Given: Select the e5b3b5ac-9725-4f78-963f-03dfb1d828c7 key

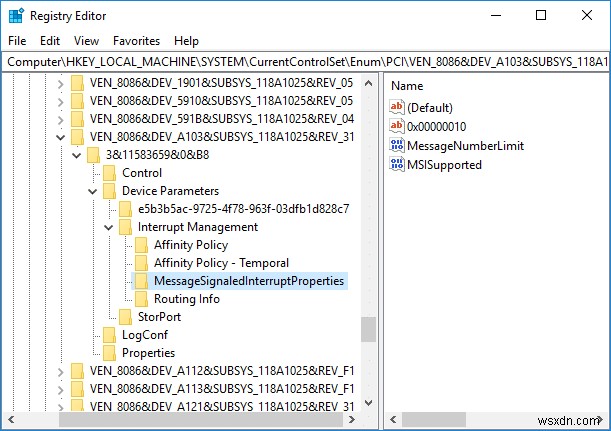Looking at the screenshot, I should (244, 209).
